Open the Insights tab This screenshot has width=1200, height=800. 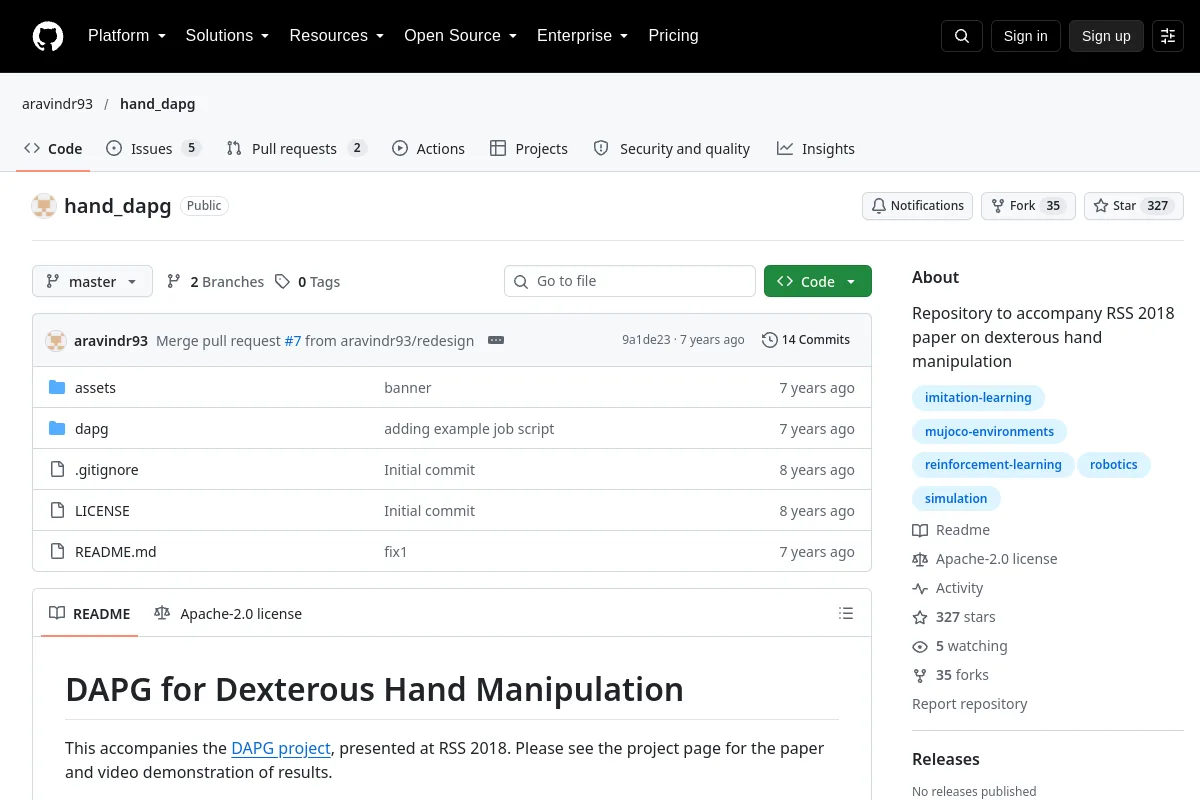pos(816,149)
